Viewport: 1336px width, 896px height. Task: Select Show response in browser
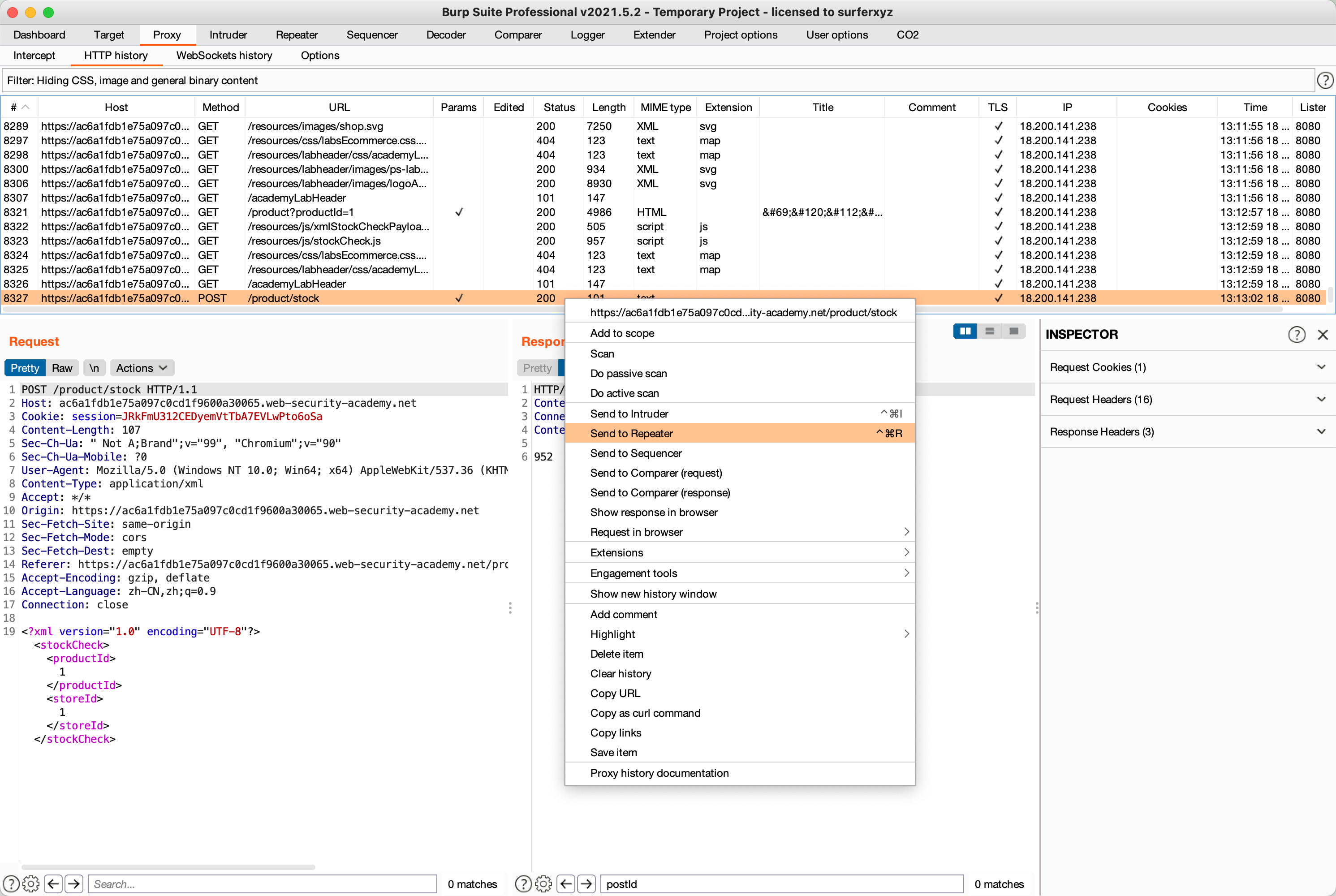point(740,513)
